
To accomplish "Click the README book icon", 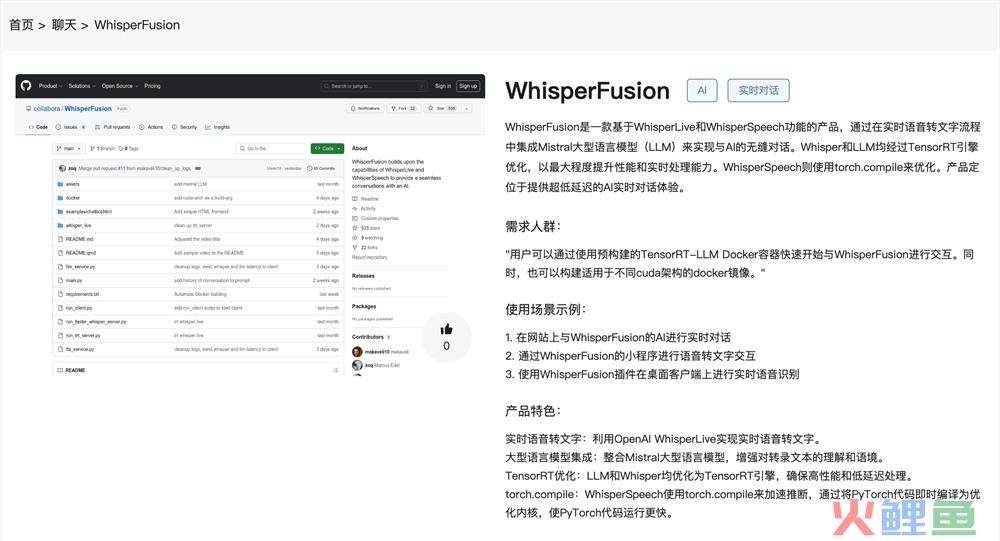I will point(60,370).
